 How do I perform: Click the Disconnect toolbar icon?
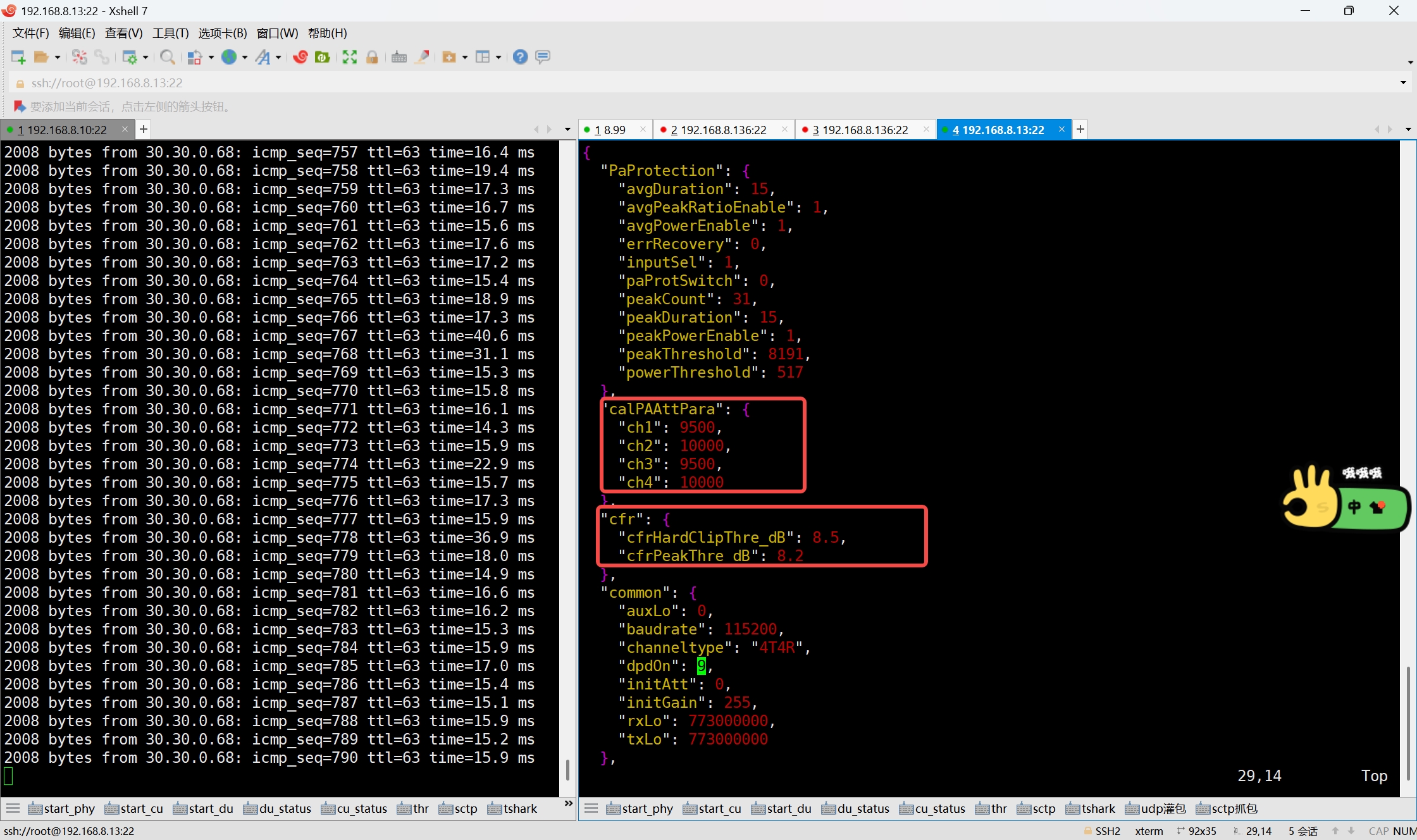pyautogui.click(x=80, y=58)
